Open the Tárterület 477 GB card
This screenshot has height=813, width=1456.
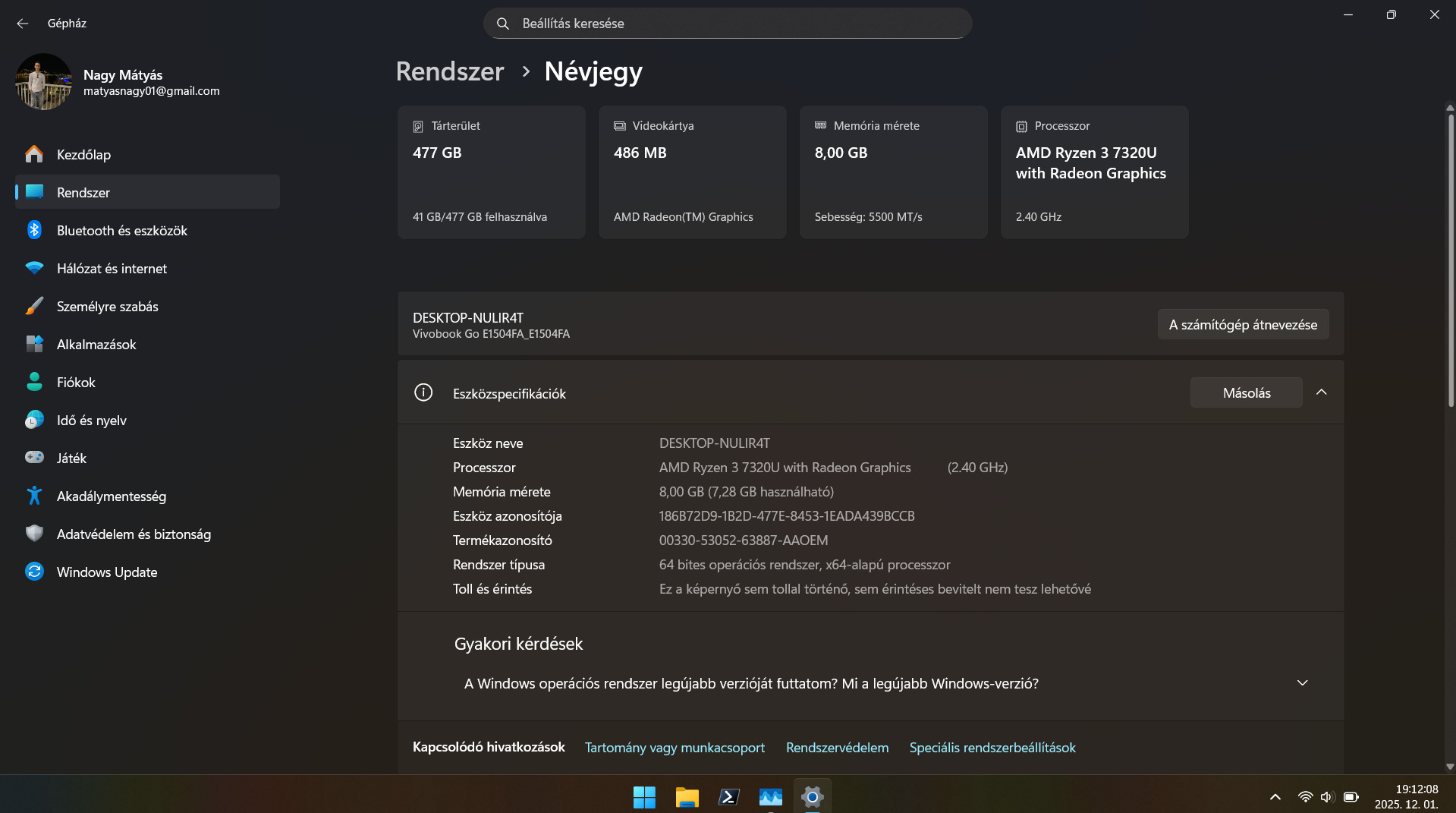click(491, 172)
